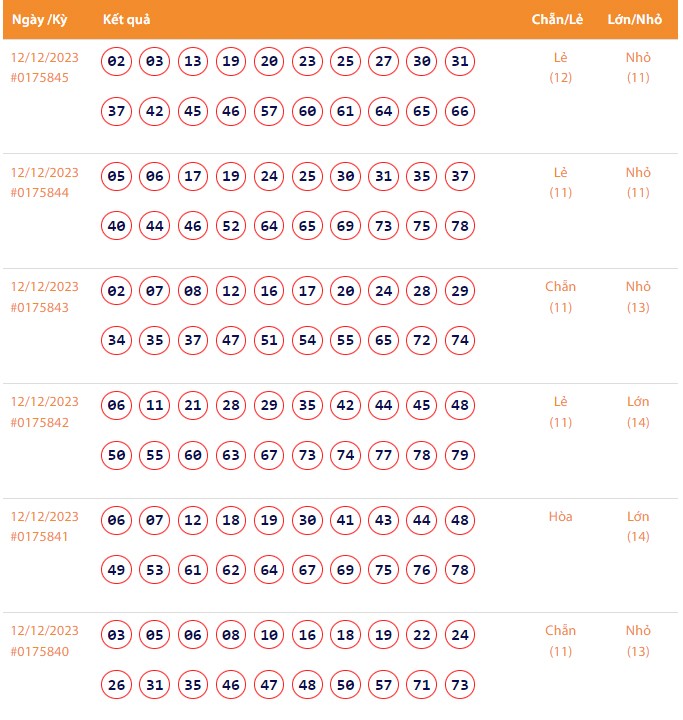683x720 pixels.
Task: Select ball 03 in draw #0175840
Action: tap(117, 635)
